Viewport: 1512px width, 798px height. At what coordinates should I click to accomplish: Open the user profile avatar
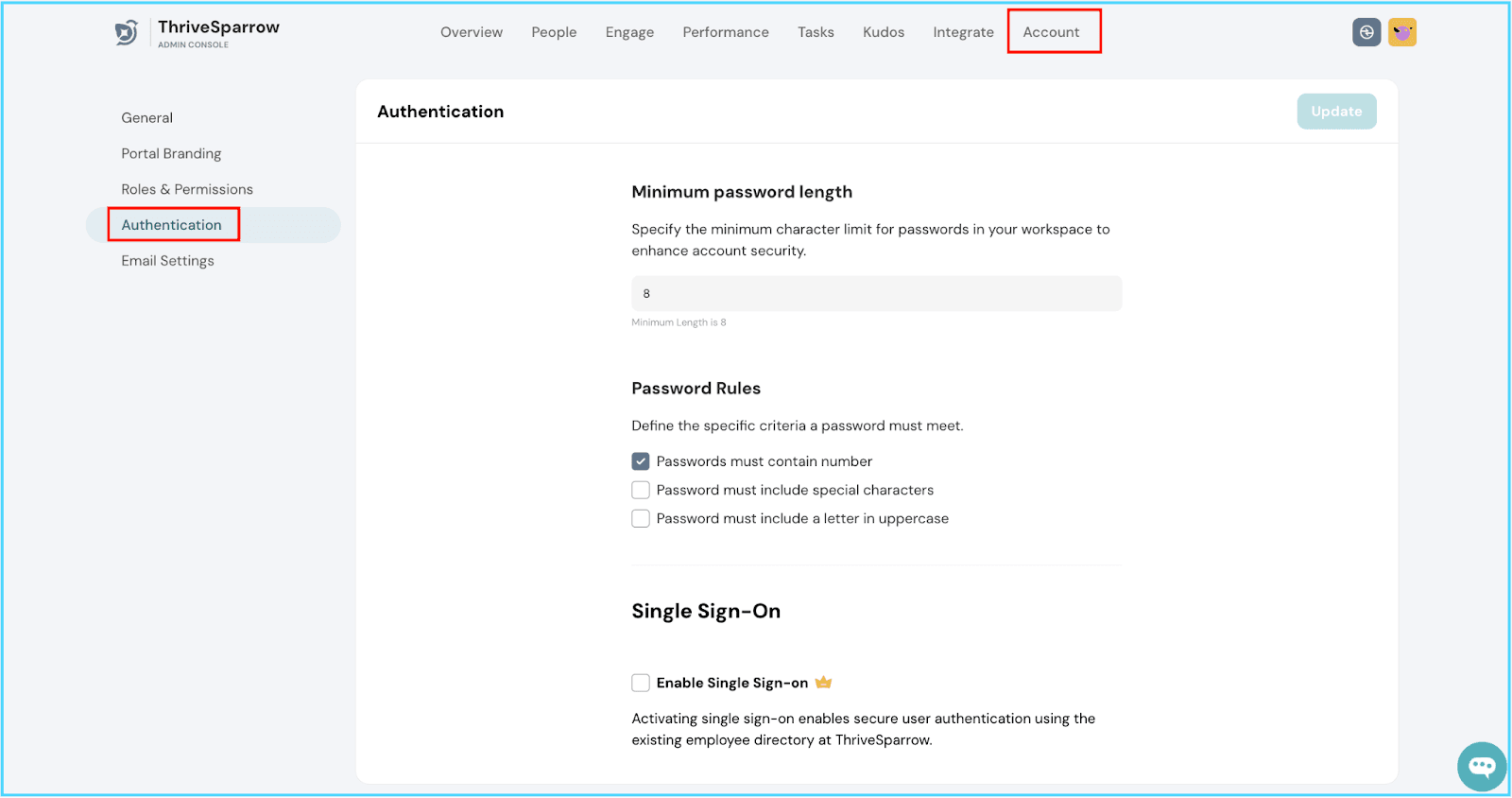click(1402, 32)
